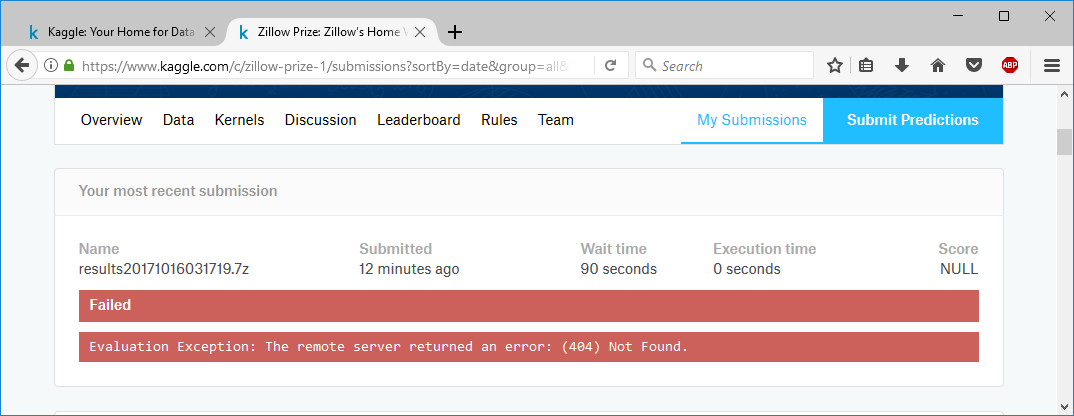
Task: Click the green secure padlock icon
Action: pyautogui.click(x=68, y=66)
